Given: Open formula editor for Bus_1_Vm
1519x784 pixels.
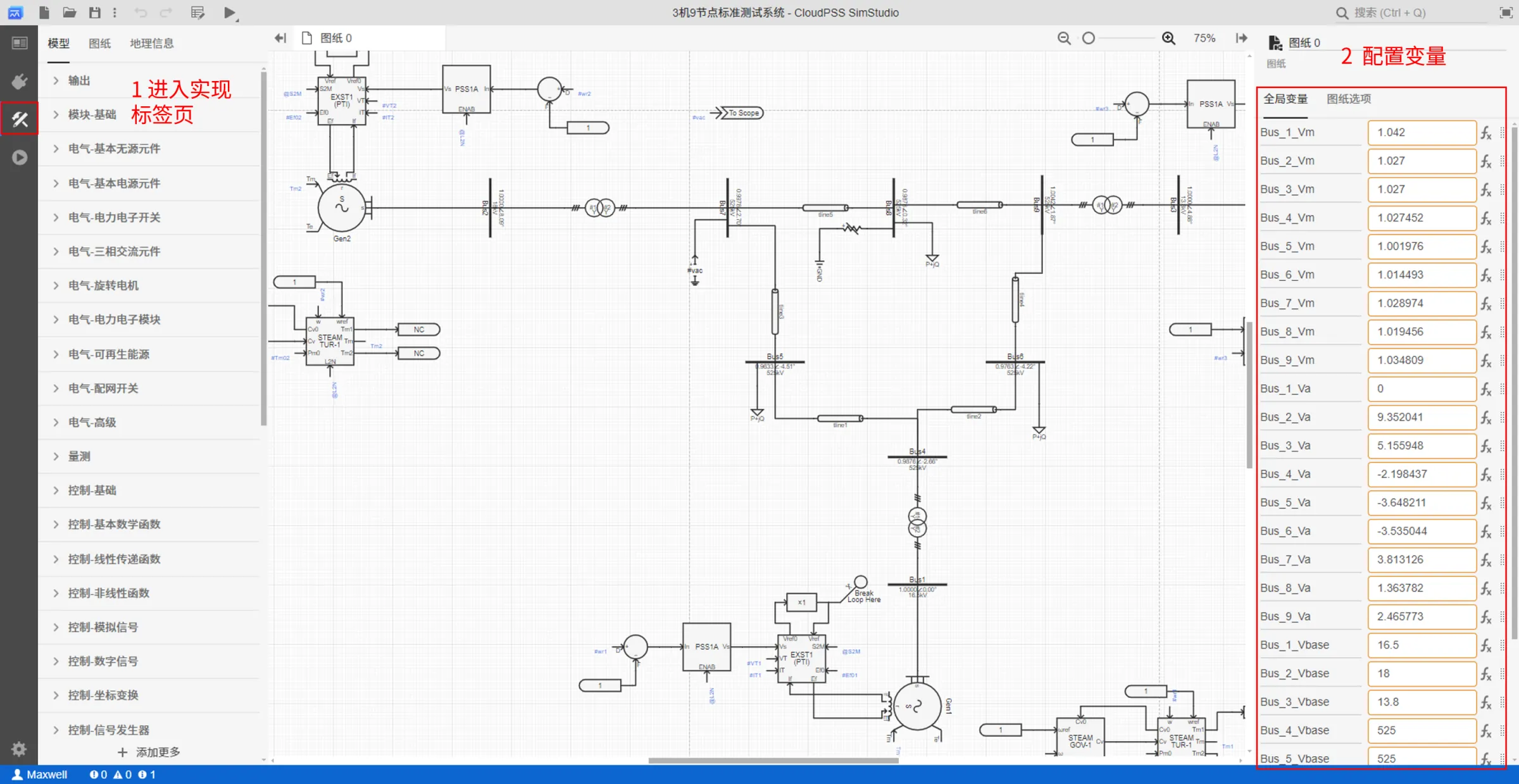Looking at the screenshot, I should (1486, 133).
